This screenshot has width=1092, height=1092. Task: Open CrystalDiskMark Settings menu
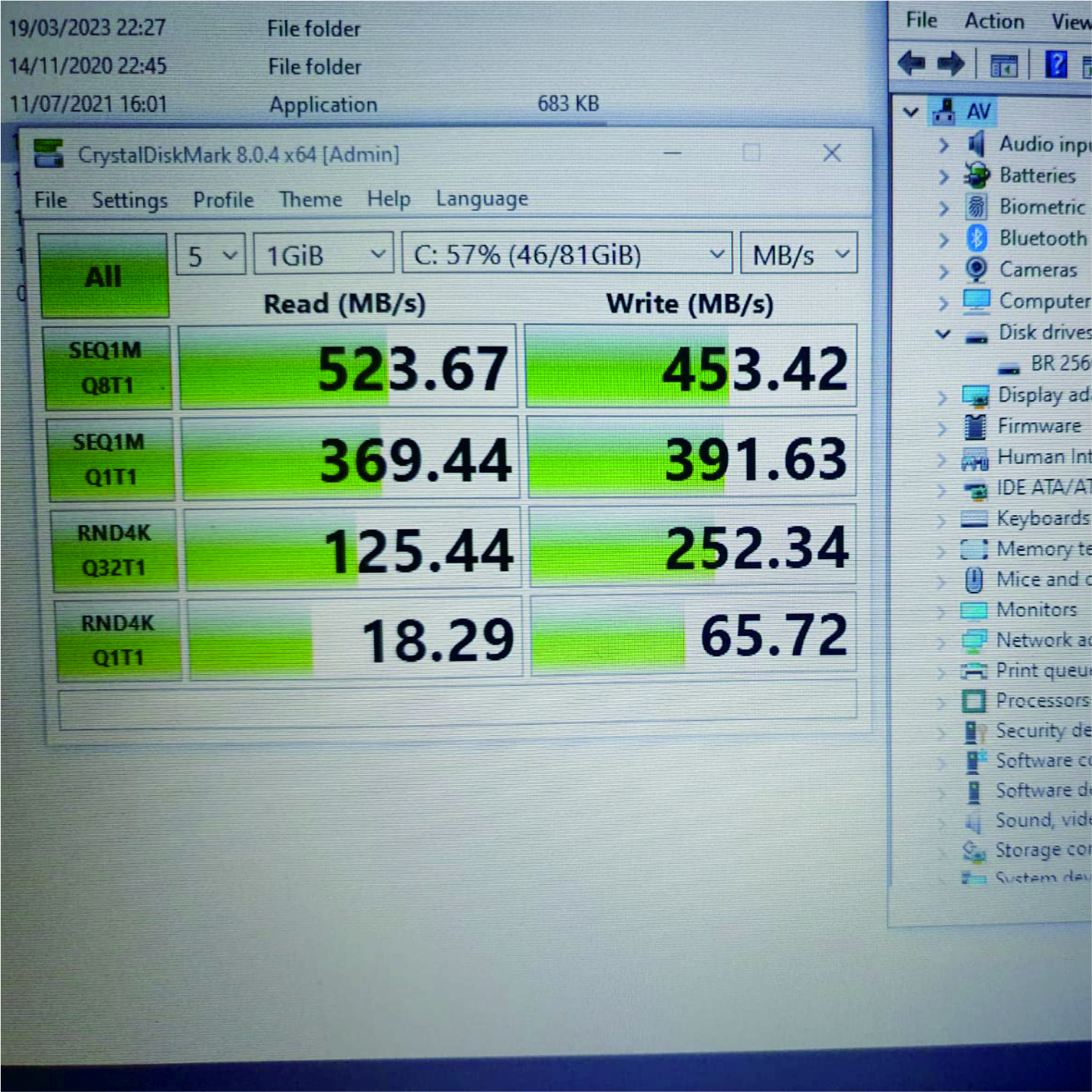click(x=130, y=200)
